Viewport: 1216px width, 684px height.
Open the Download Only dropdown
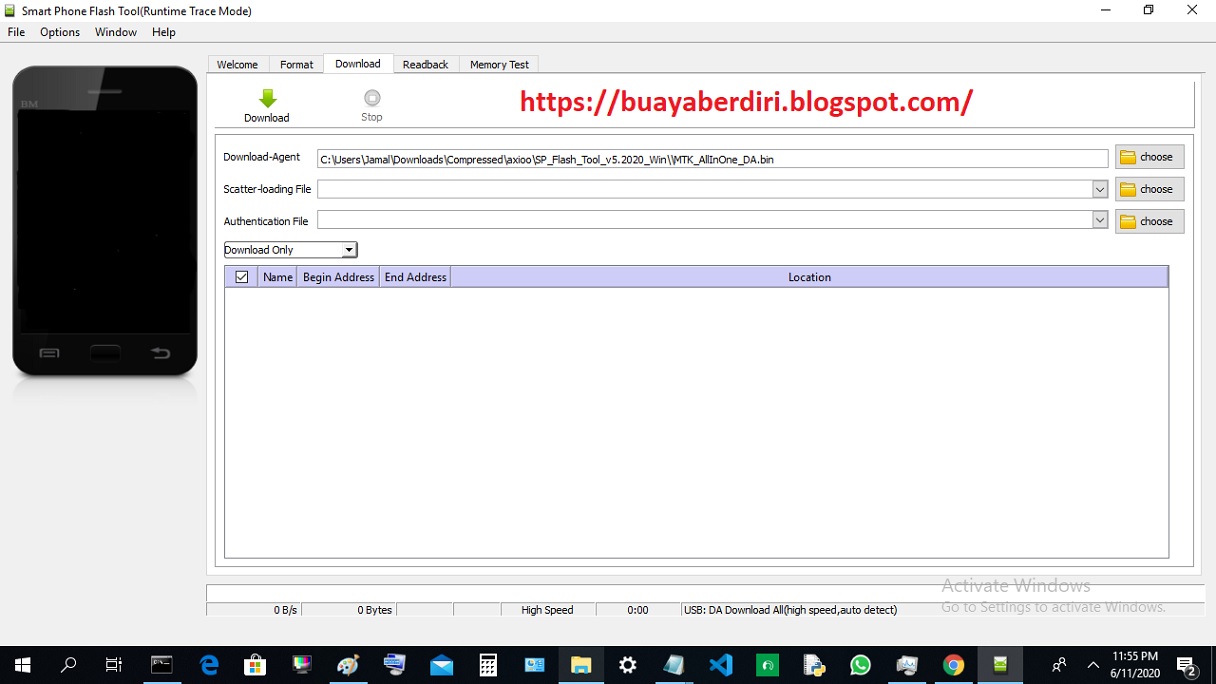pyautogui.click(x=347, y=249)
